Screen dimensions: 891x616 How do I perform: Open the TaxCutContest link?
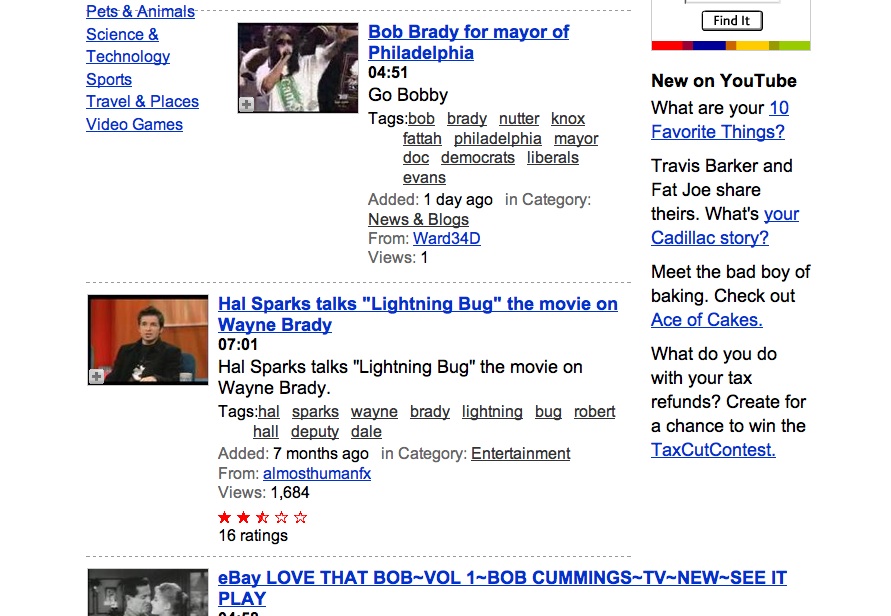(713, 450)
